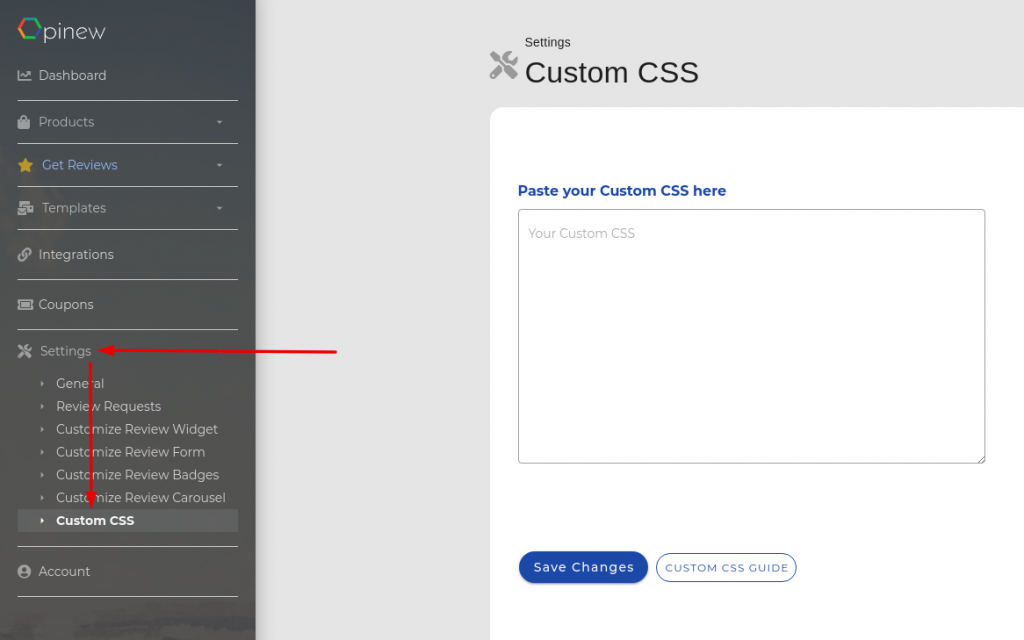Click the Products shopping bag icon
This screenshot has width=1024, height=640.
click(x=25, y=122)
